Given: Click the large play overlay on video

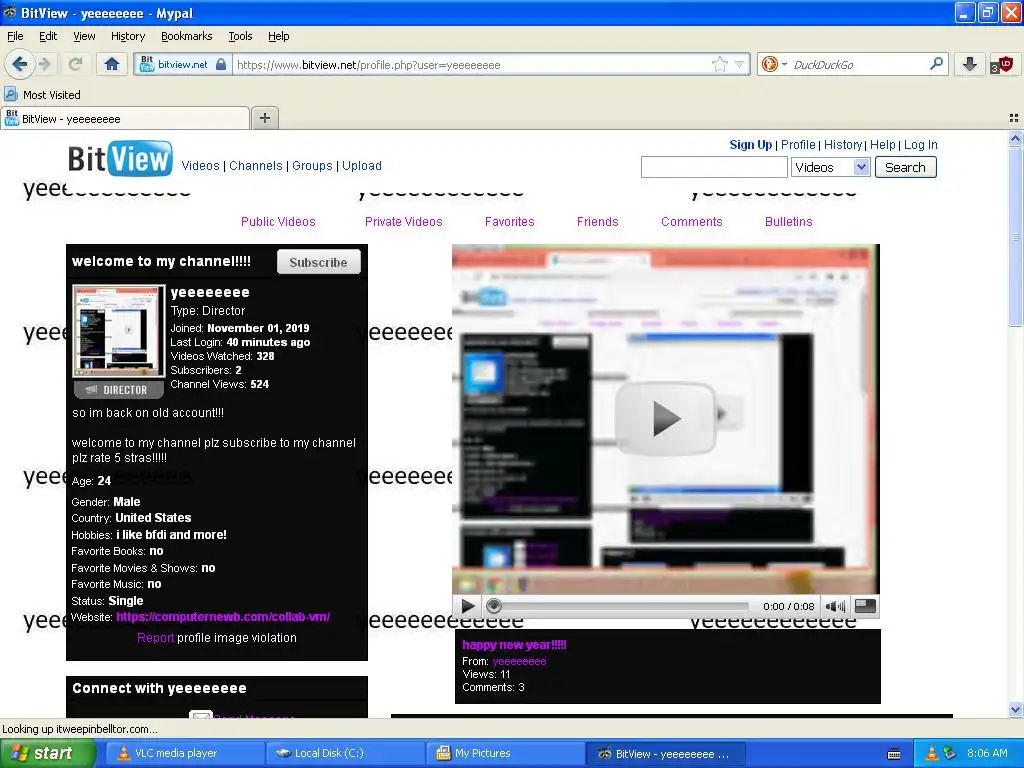Looking at the screenshot, I should (x=666, y=418).
